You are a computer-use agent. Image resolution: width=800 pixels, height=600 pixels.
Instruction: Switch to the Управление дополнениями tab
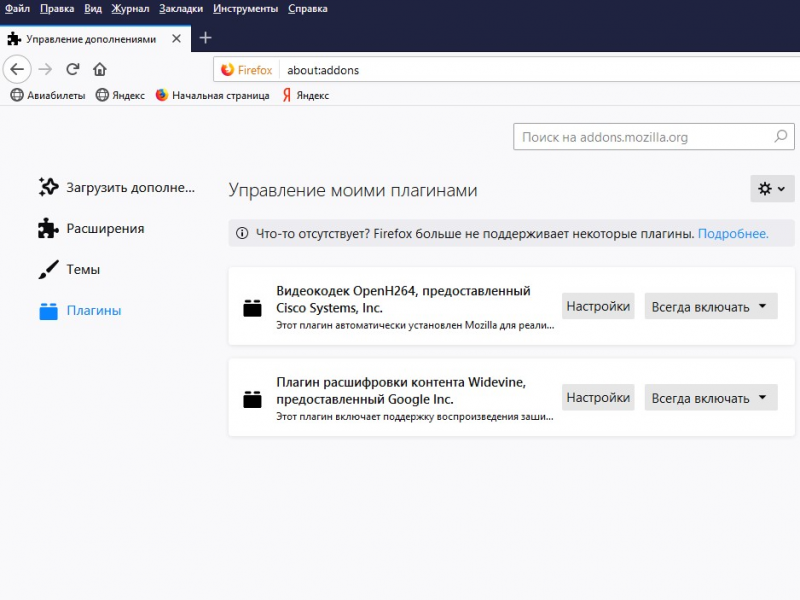pyautogui.click(x=90, y=39)
